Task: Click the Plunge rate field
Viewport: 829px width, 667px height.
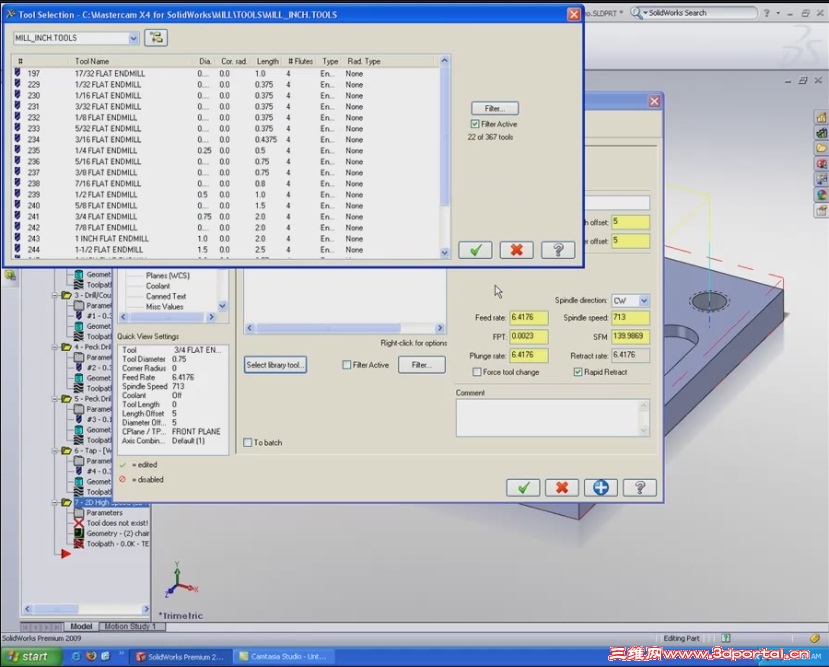Action: click(528, 355)
